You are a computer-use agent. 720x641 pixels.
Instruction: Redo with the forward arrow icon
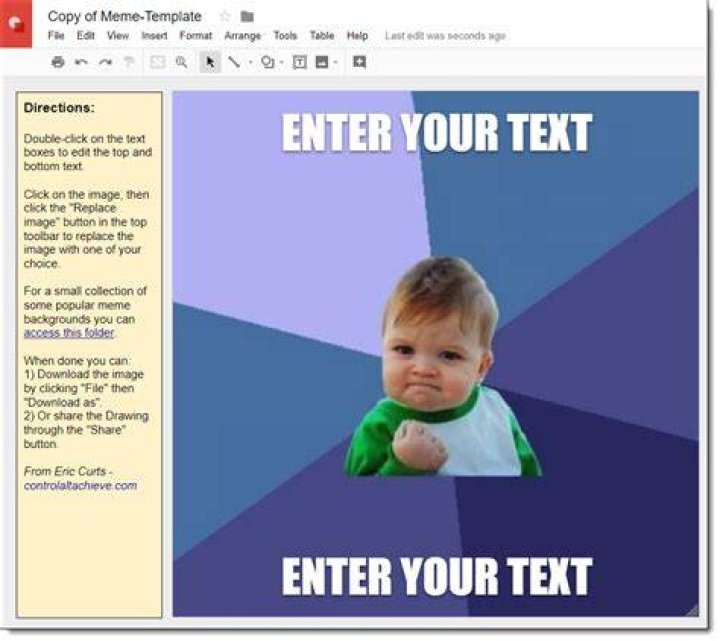106,62
